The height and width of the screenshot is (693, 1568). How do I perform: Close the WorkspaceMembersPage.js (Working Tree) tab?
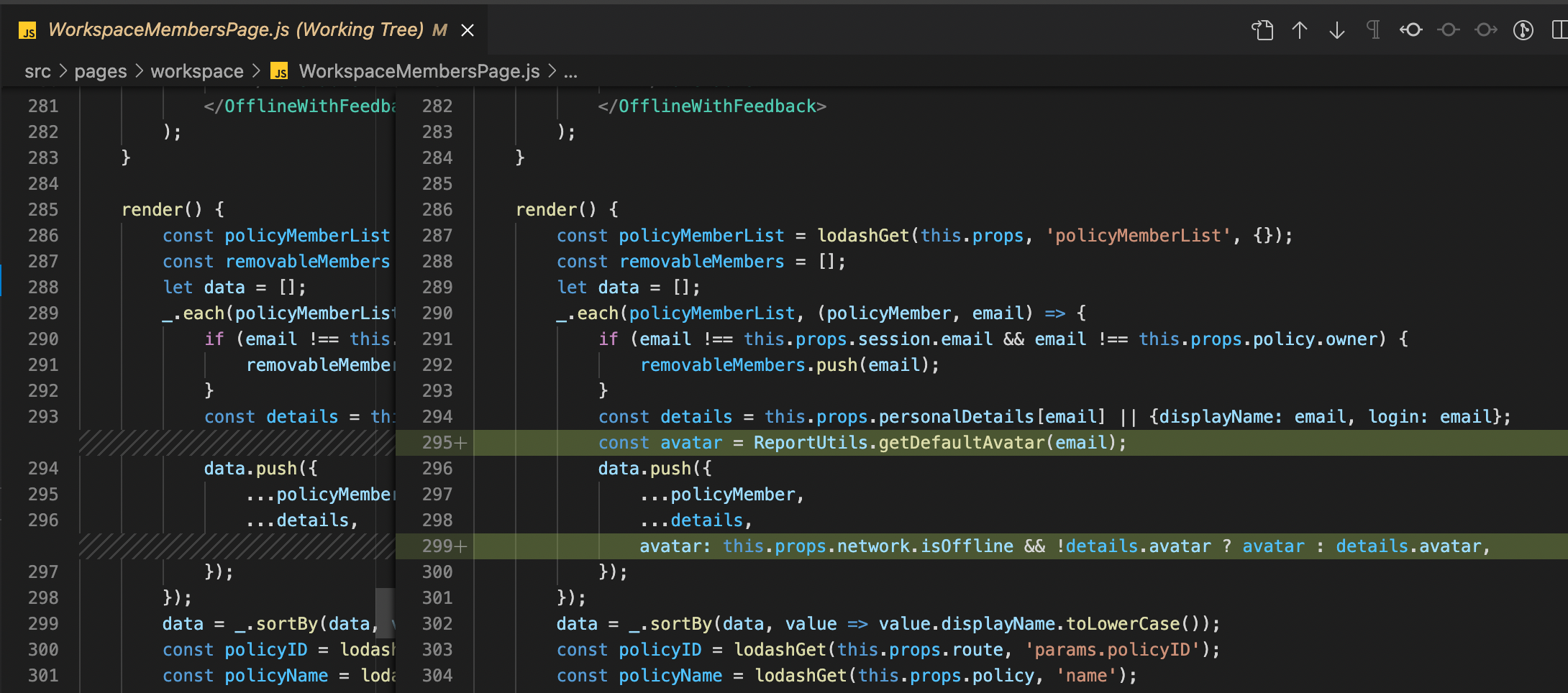click(x=468, y=30)
